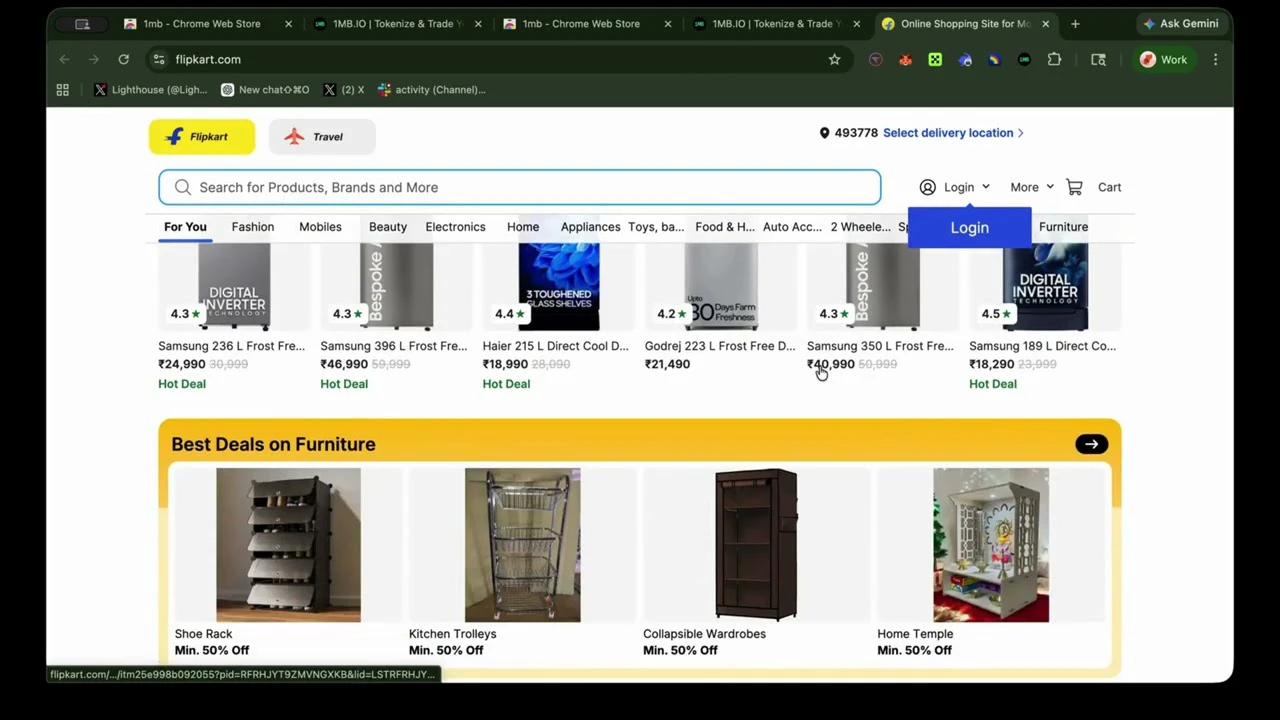Screen dimensions: 1280x720
Task: Click the Furniture deals next arrow
Action: pos(1091,444)
